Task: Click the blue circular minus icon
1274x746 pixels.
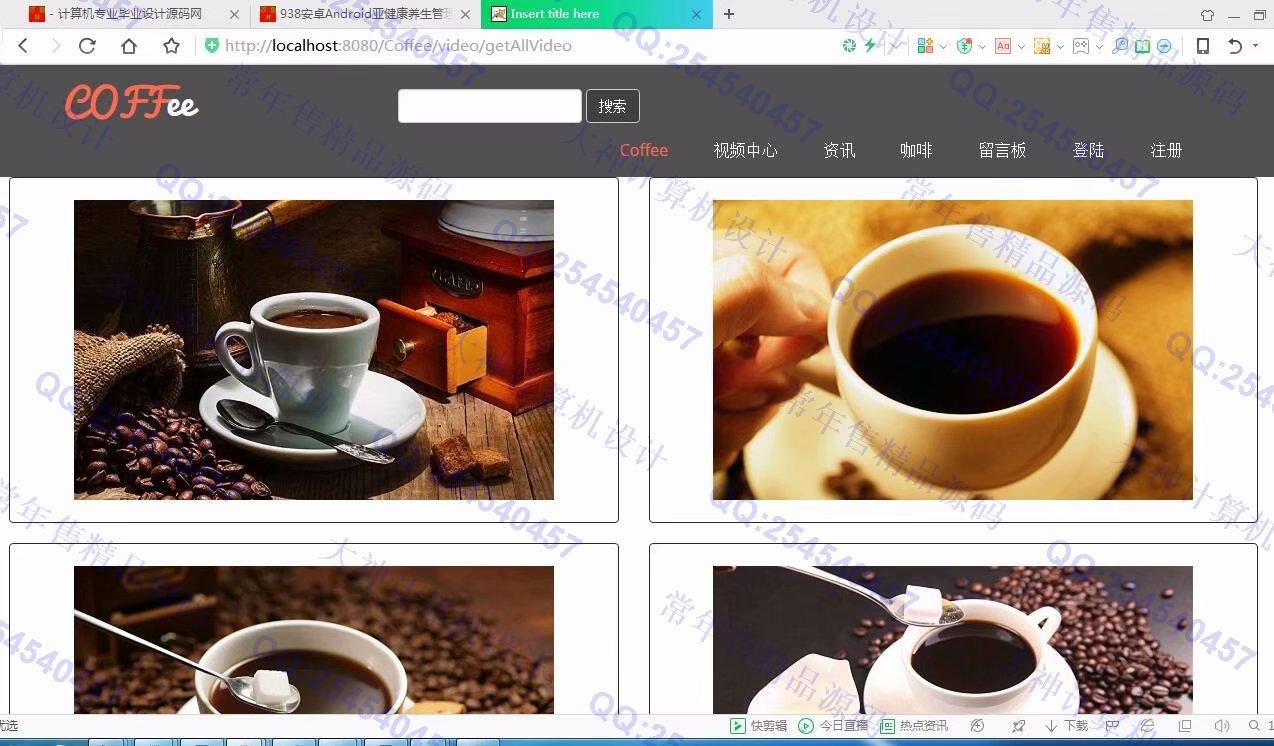Action: (1164, 46)
